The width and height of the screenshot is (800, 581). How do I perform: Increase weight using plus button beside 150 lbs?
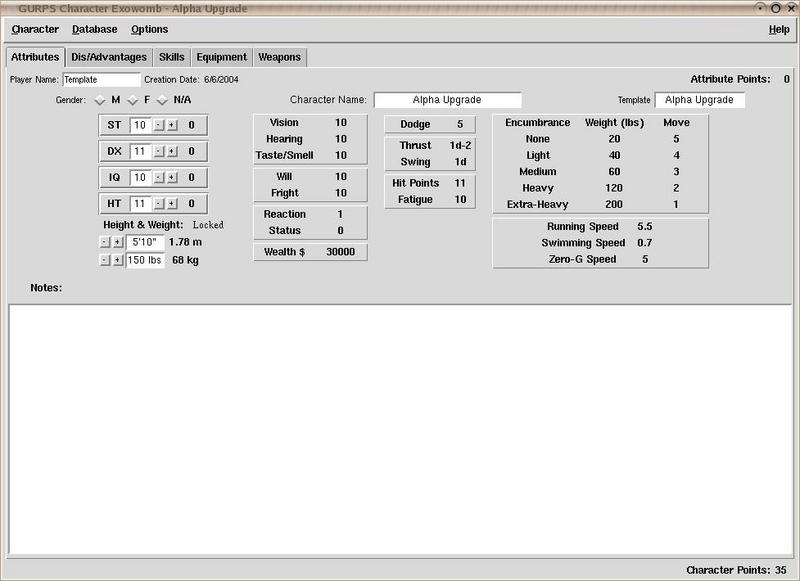(118, 260)
